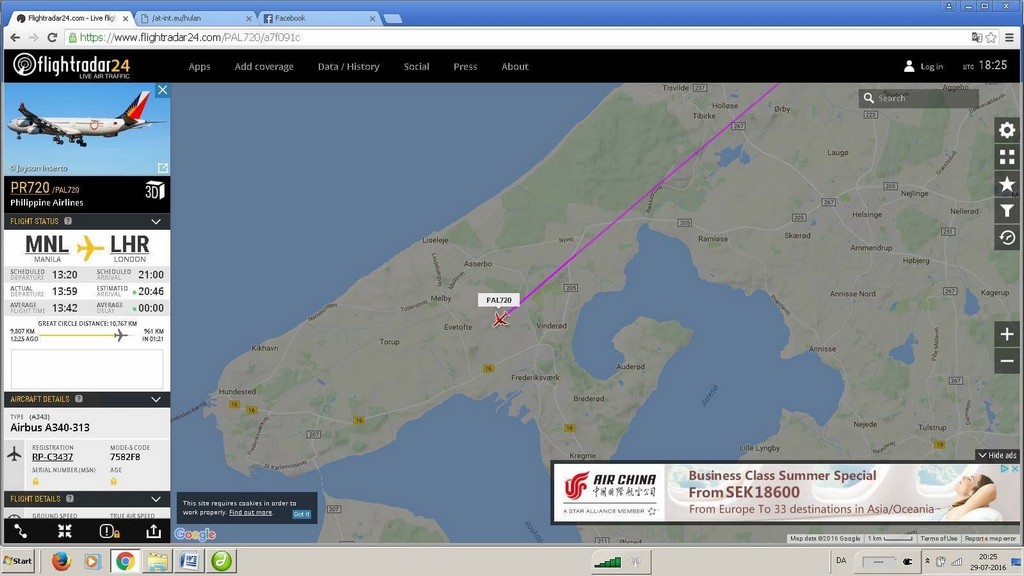Click the center-on-aircraft arrows icon
Viewport: 1024px width, 576px height.
click(x=65, y=532)
